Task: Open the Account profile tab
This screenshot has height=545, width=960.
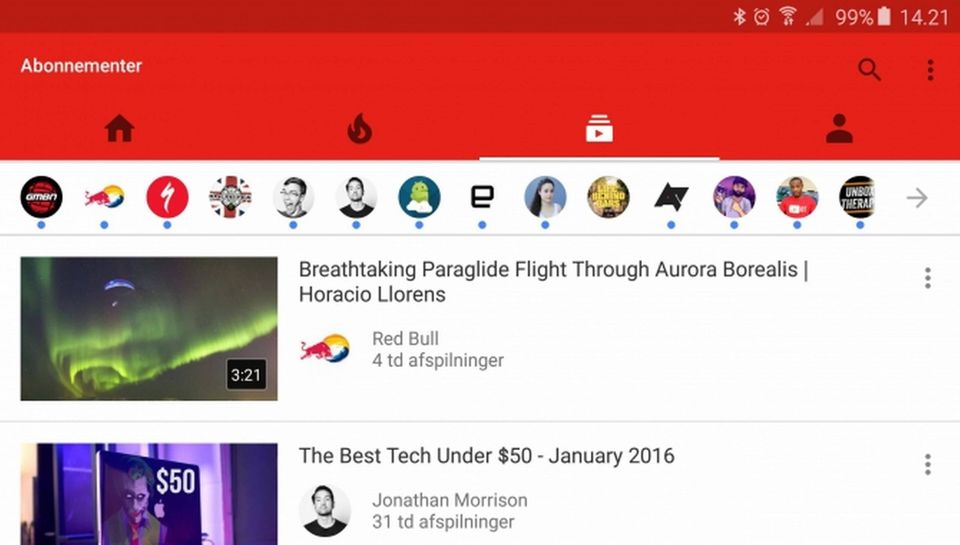Action: point(839,129)
